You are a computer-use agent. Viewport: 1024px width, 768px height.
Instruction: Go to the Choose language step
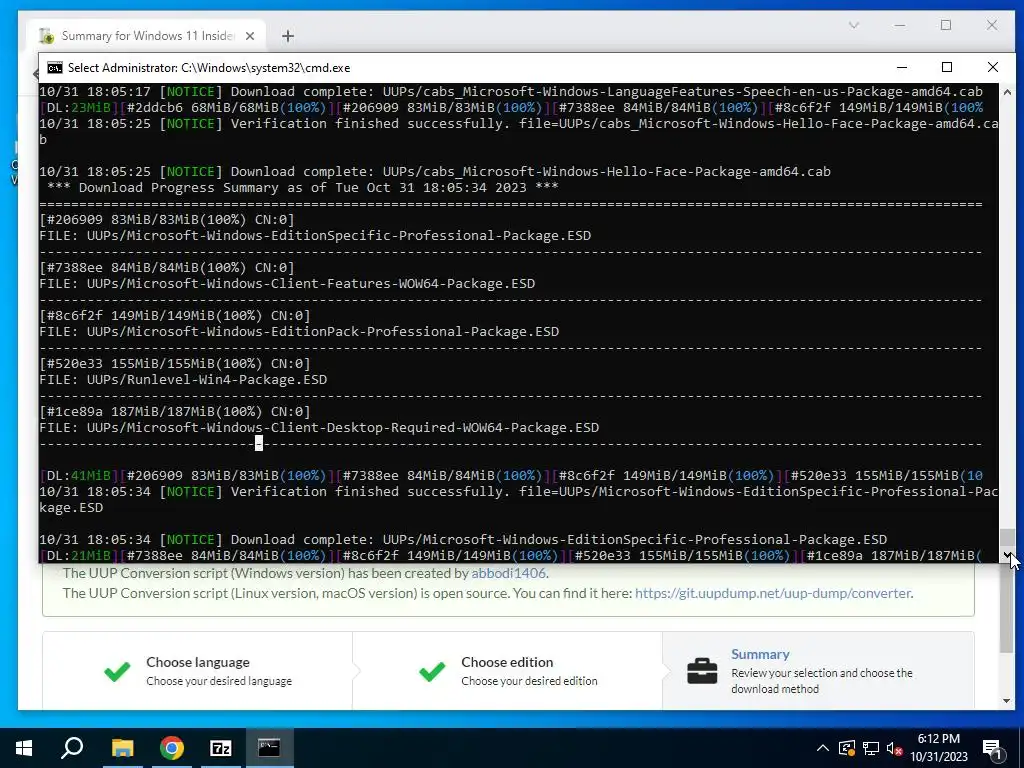[198, 671]
